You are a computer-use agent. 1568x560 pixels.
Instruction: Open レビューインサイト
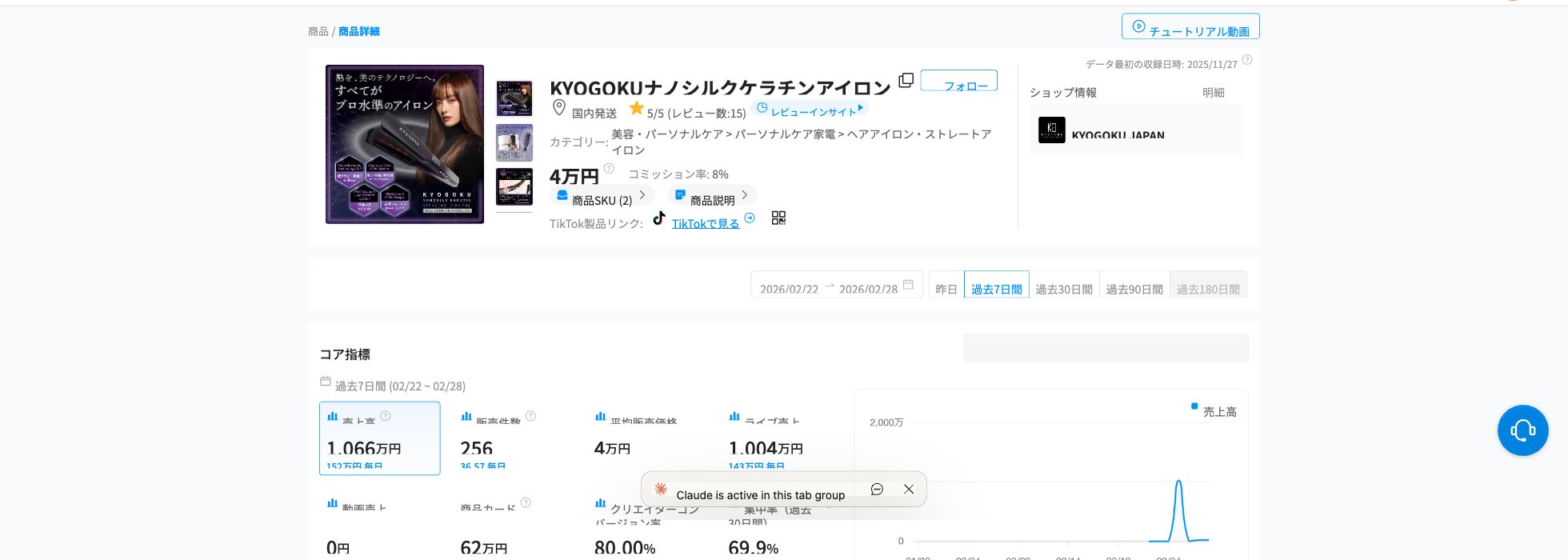point(810,109)
